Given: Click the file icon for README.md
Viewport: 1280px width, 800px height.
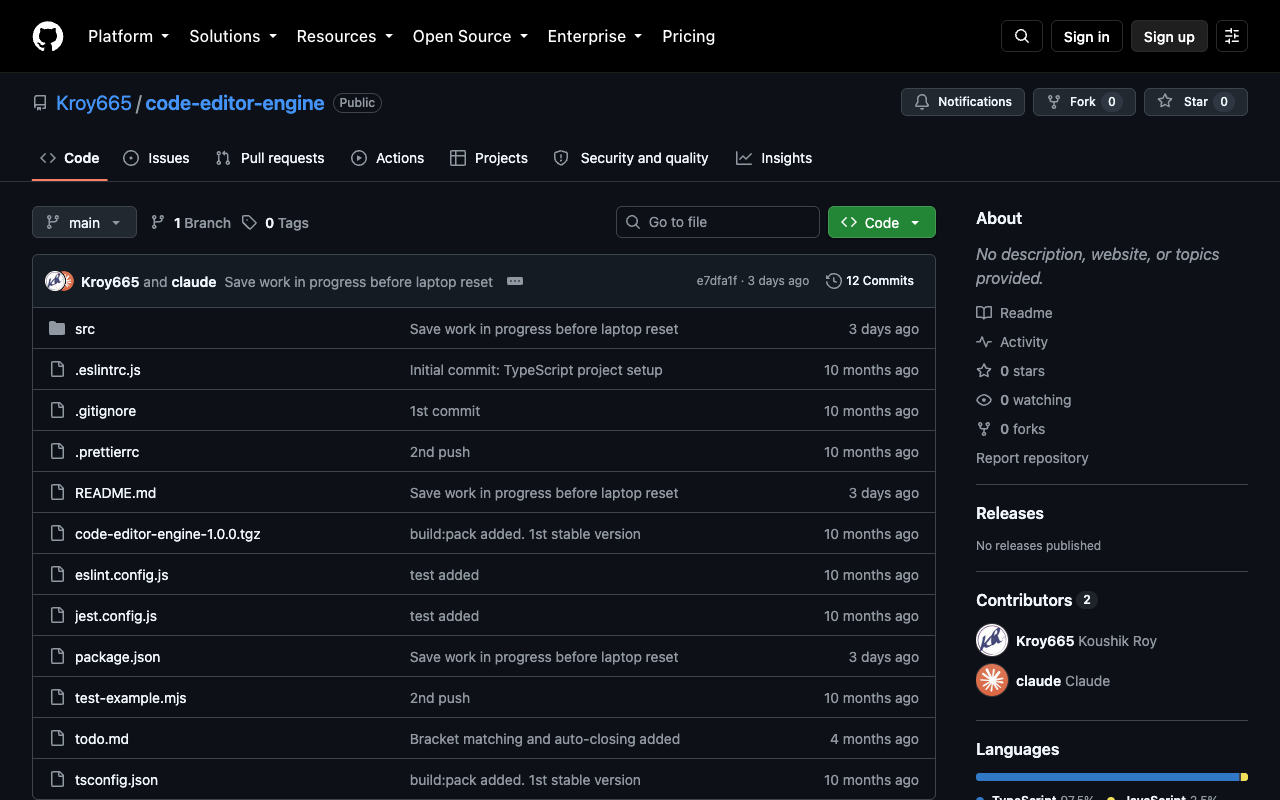Looking at the screenshot, I should point(57,493).
